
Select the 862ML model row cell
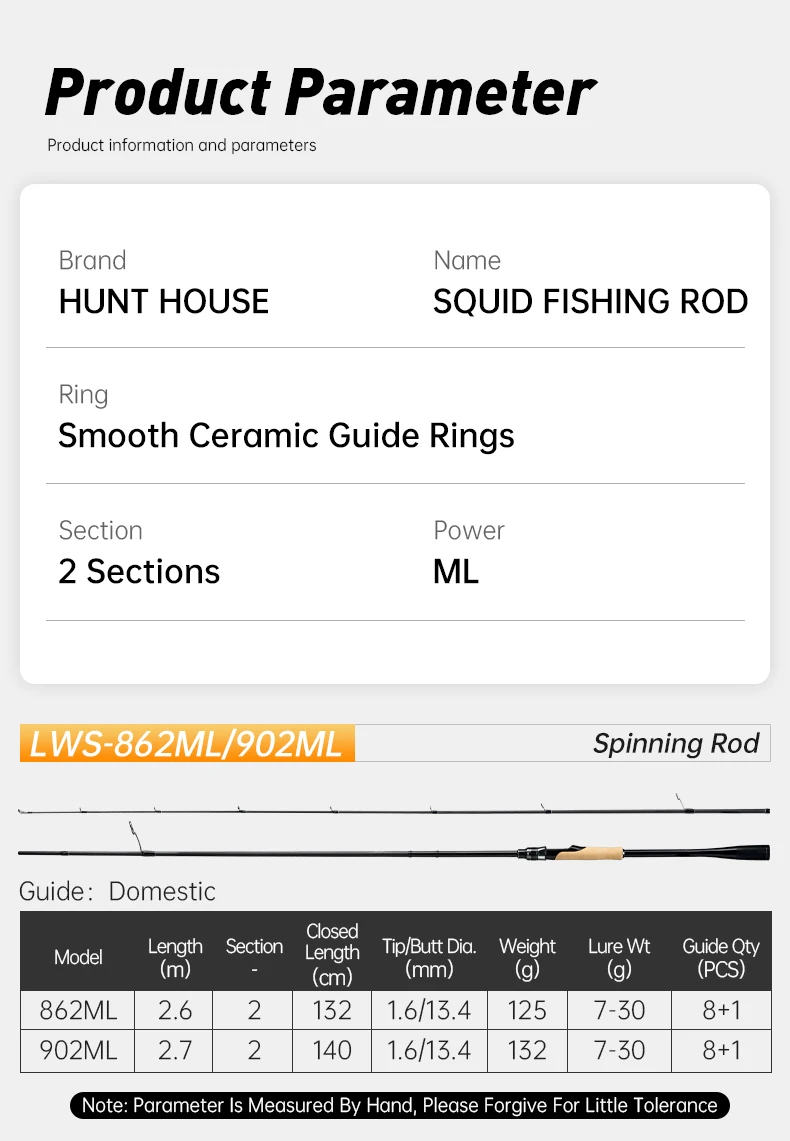78,1010
